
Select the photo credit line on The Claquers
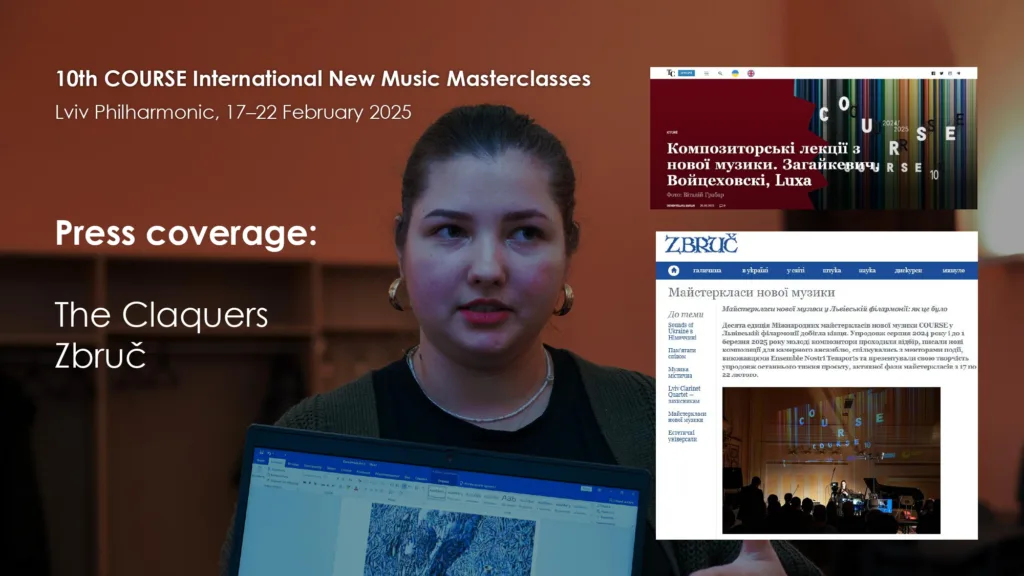click(x=695, y=195)
